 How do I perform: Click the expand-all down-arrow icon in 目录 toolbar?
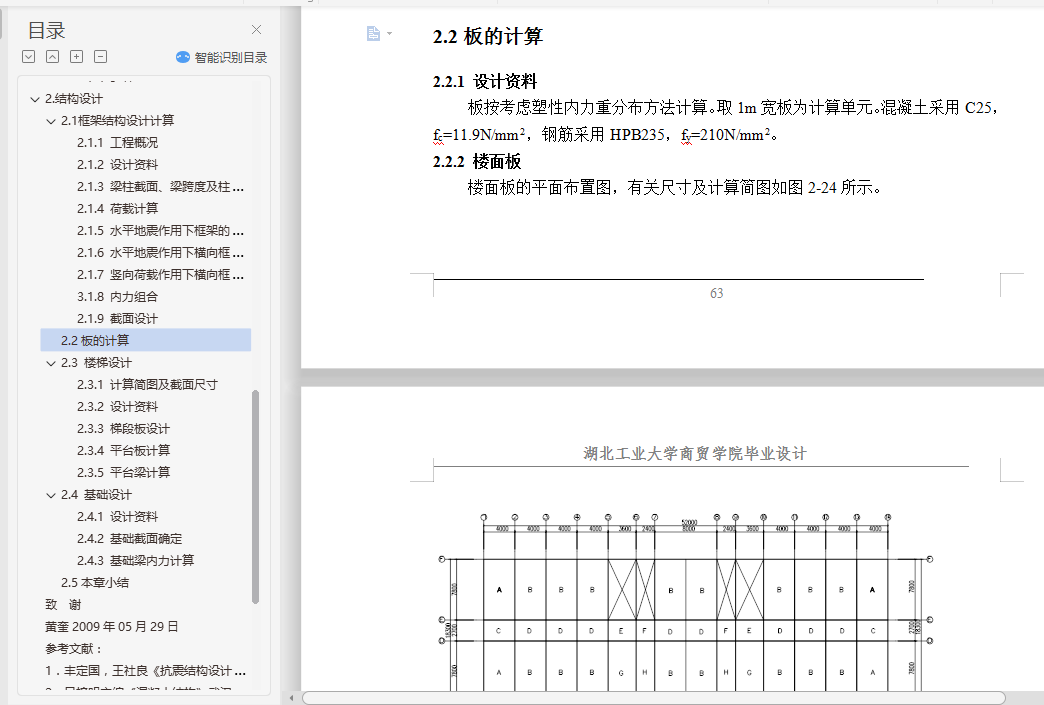(x=29, y=57)
